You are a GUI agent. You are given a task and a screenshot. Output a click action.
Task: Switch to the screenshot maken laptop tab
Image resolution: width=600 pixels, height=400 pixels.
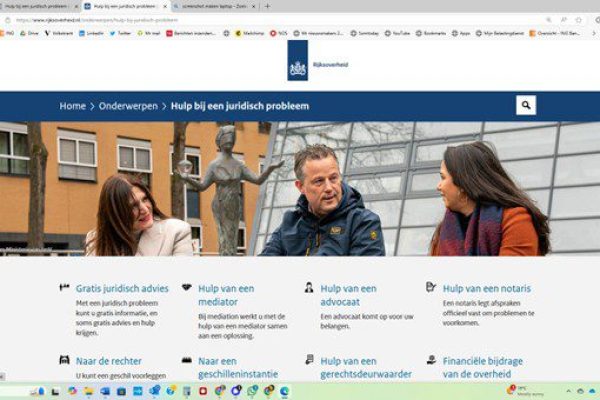point(212,6)
